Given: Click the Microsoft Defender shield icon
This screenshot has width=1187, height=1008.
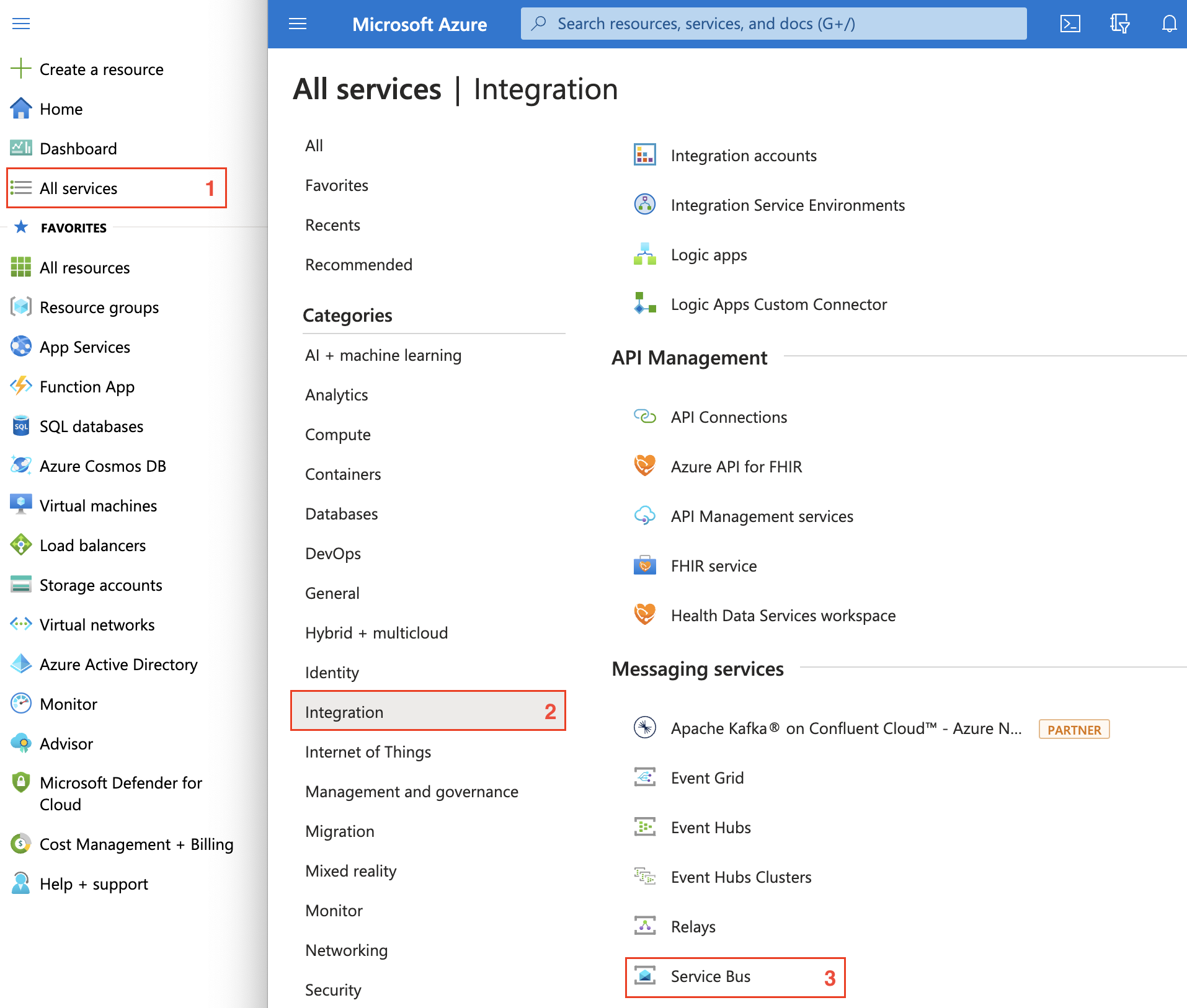Looking at the screenshot, I should click(21, 782).
